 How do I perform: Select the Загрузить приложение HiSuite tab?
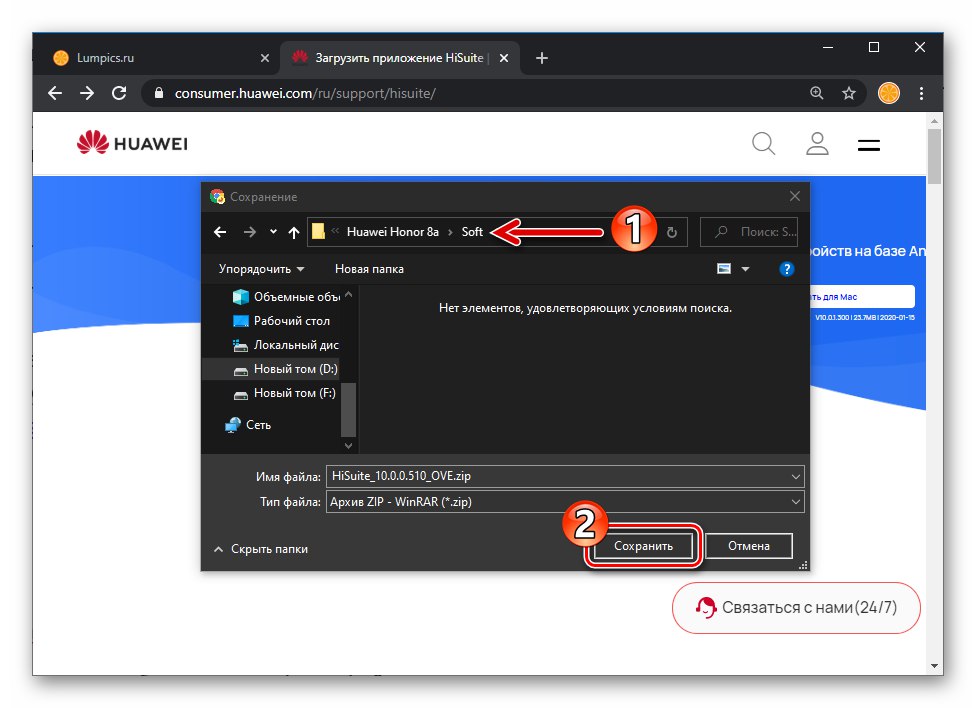click(x=400, y=58)
